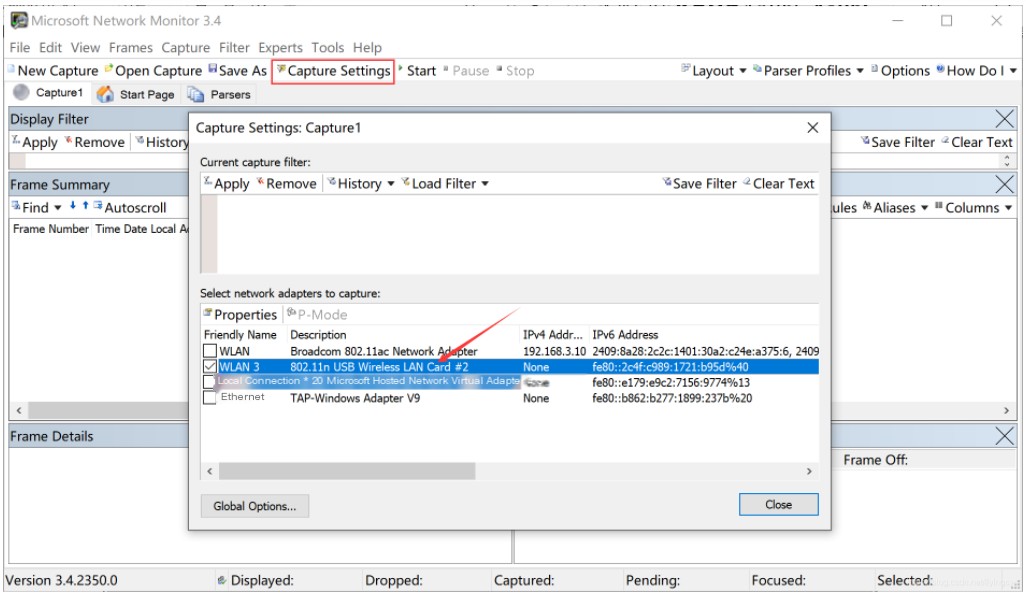Click the Close button in Capture Settings
Viewport: 1026px width, 597px height.
779,505
